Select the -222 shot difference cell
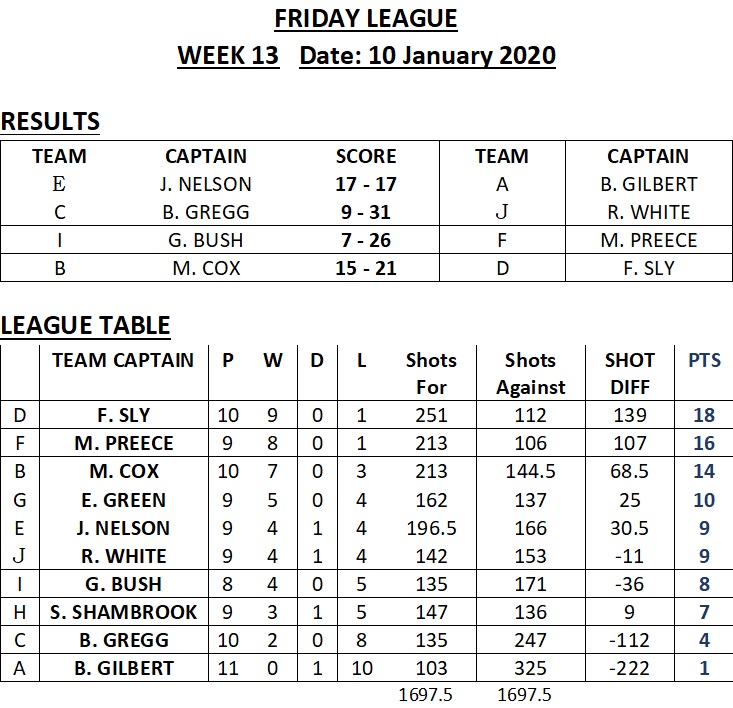Image resolution: width=733 pixels, height=708 pixels. click(630, 668)
